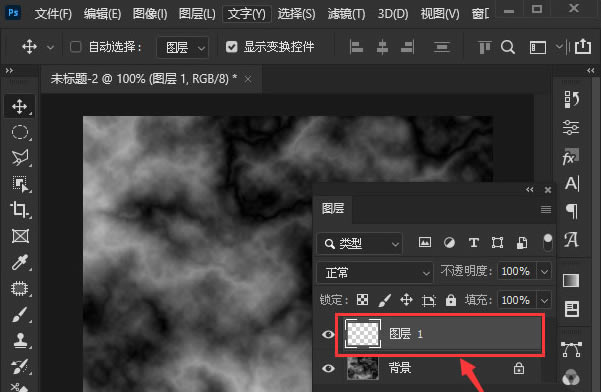The height and width of the screenshot is (392, 601).
Task: Open the Paths panel icon
Action: tap(571, 349)
